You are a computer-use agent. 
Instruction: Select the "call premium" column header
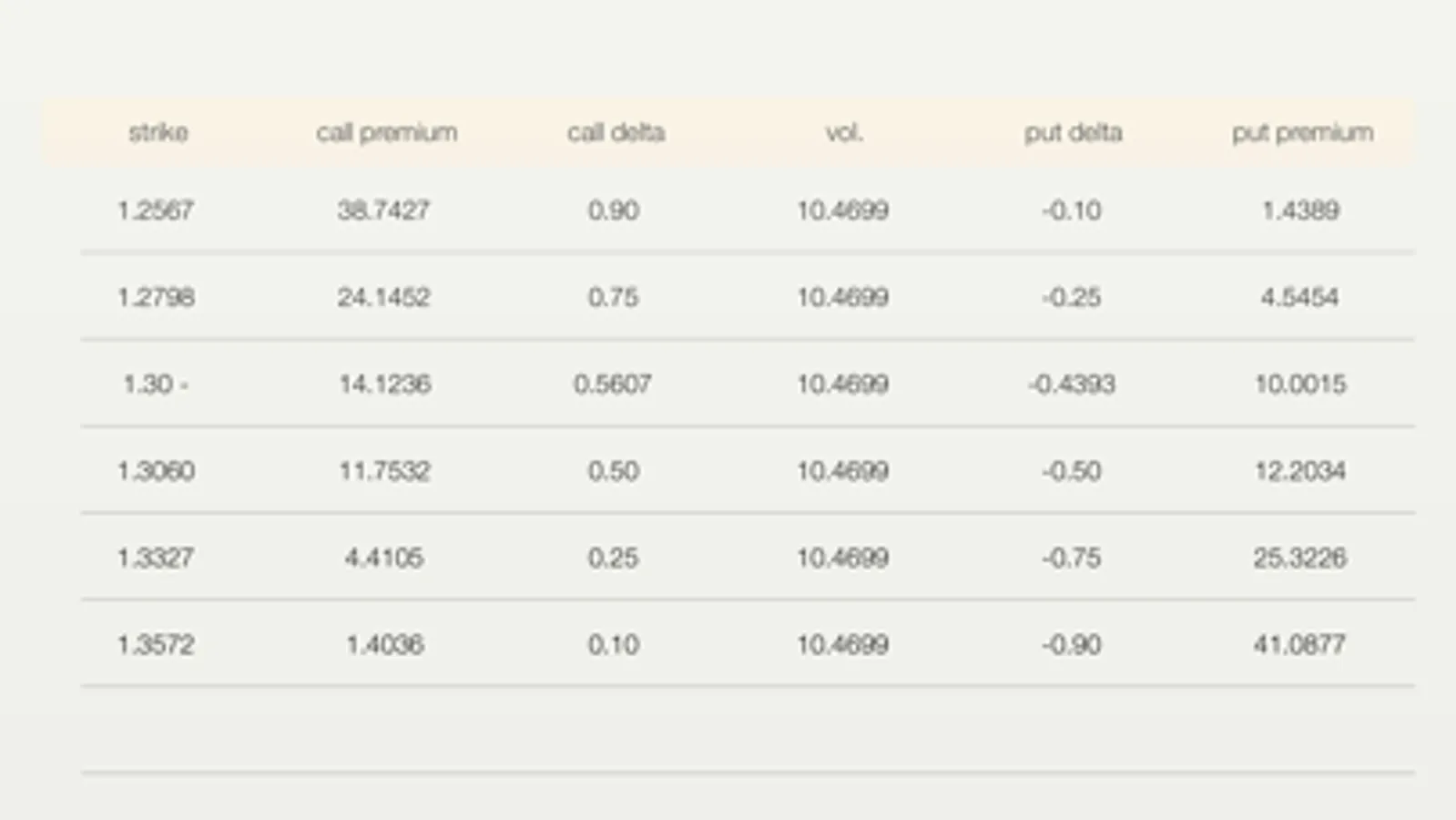click(x=387, y=132)
